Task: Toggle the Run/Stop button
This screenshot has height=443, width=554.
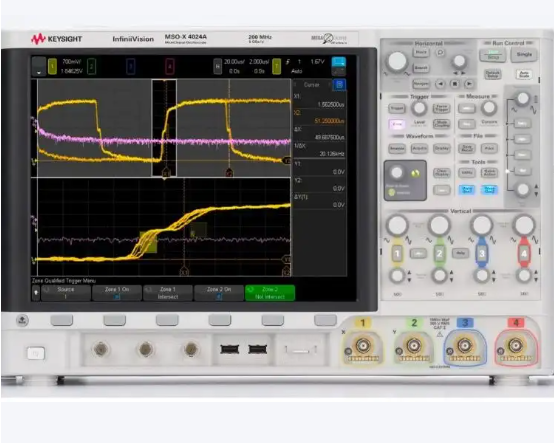Action: coord(493,55)
